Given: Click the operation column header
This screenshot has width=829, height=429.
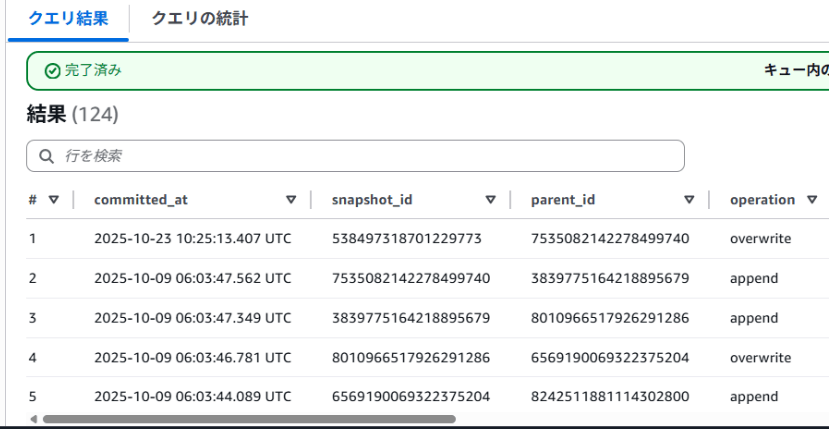Looking at the screenshot, I should 762,200.
